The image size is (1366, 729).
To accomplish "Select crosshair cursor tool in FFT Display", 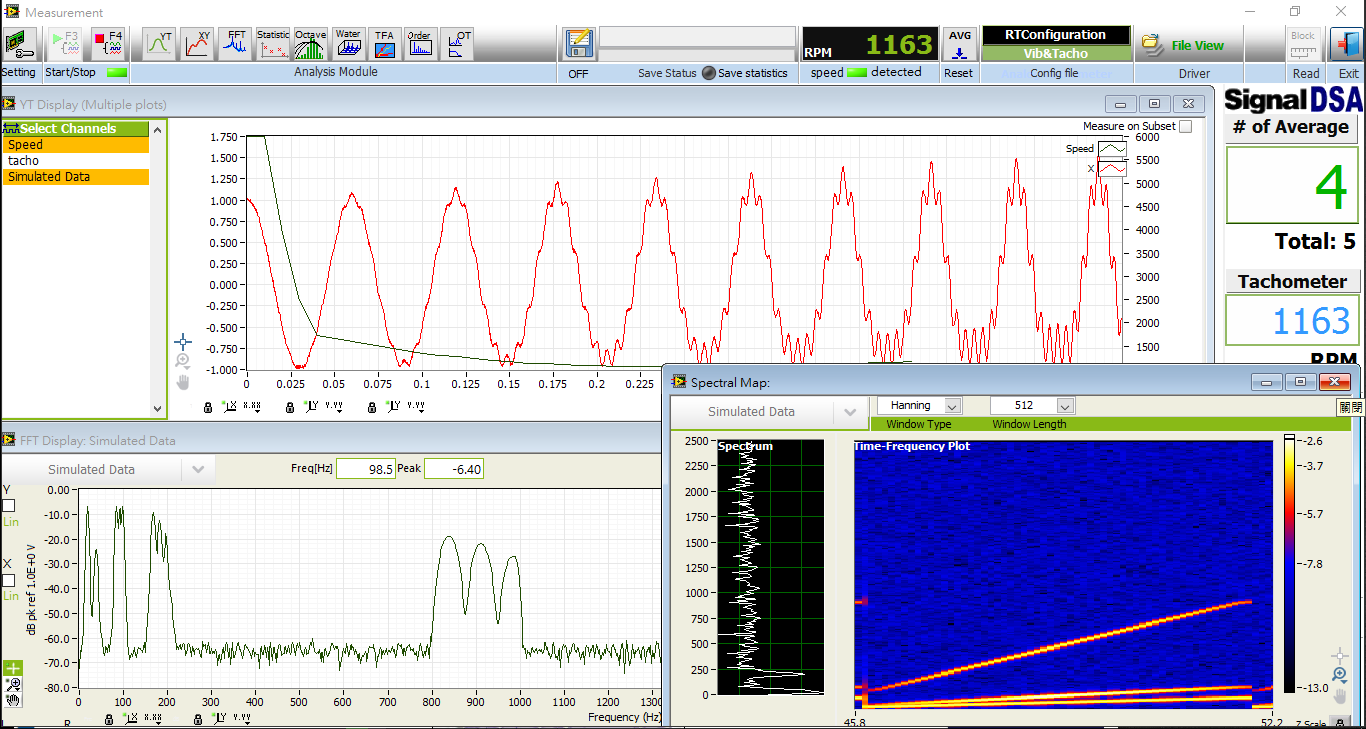I will [13, 667].
